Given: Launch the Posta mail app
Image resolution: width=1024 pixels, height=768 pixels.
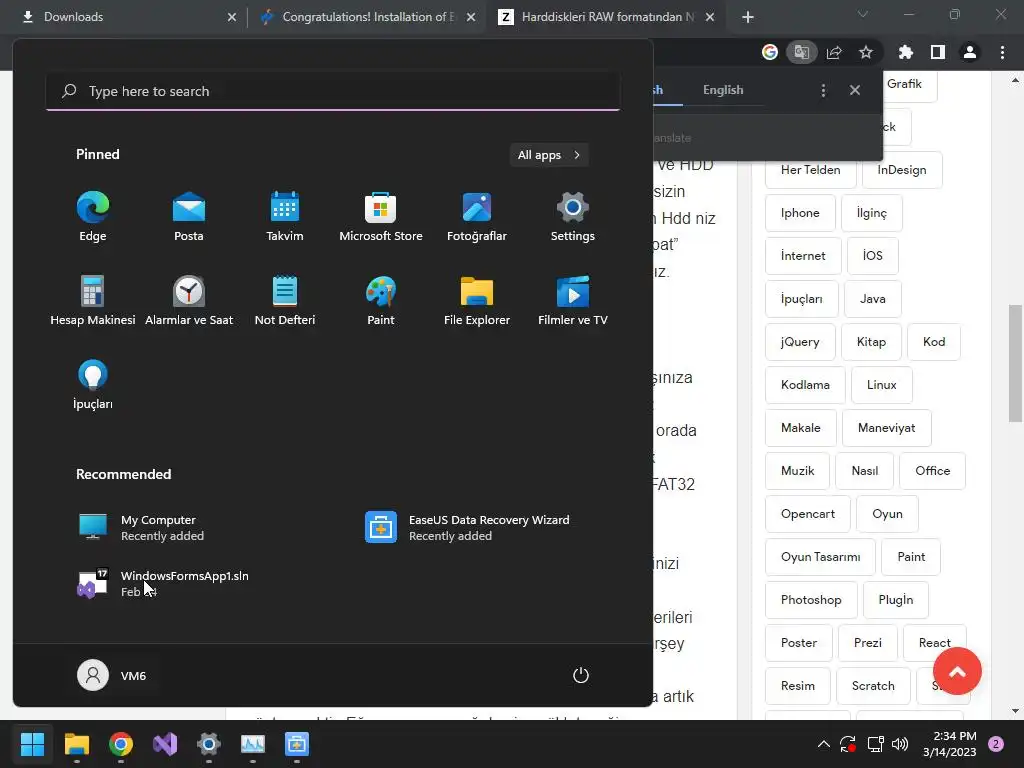Looking at the screenshot, I should [189, 217].
